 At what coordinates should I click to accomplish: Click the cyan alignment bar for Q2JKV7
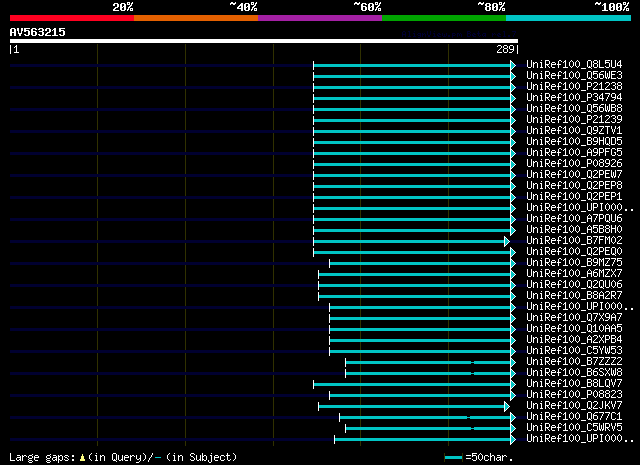pyautogui.click(x=411, y=407)
